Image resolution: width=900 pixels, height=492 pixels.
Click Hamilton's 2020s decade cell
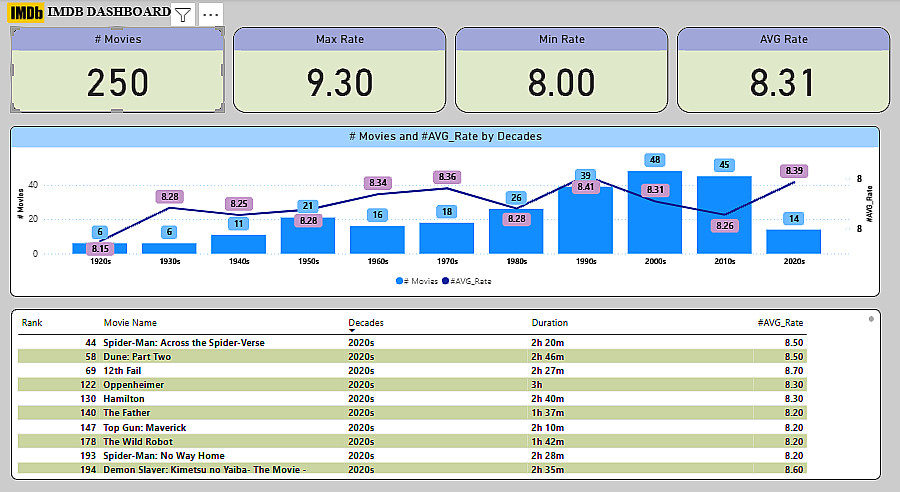coord(361,398)
